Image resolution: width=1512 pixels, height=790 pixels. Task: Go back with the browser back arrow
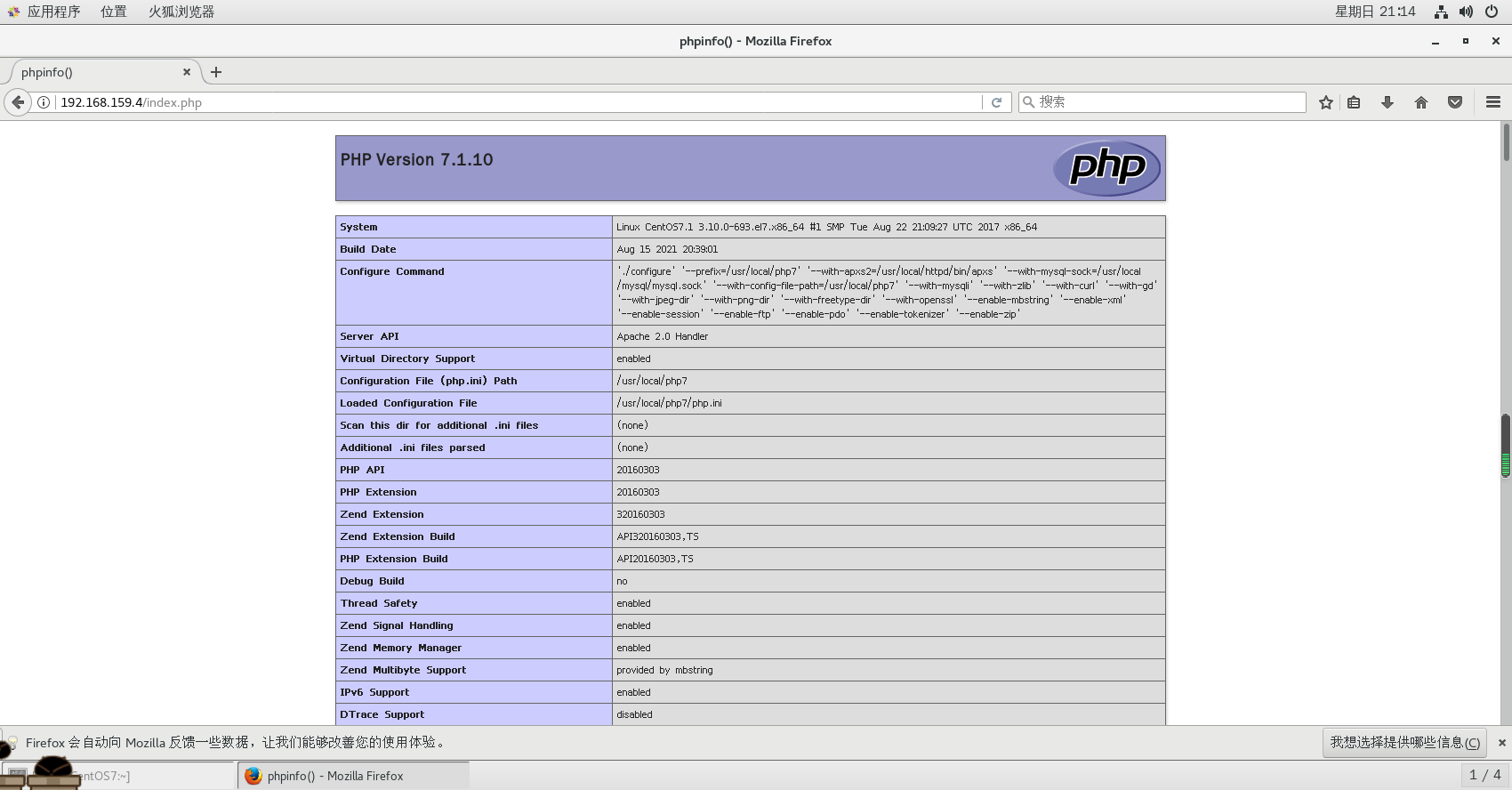[18, 102]
